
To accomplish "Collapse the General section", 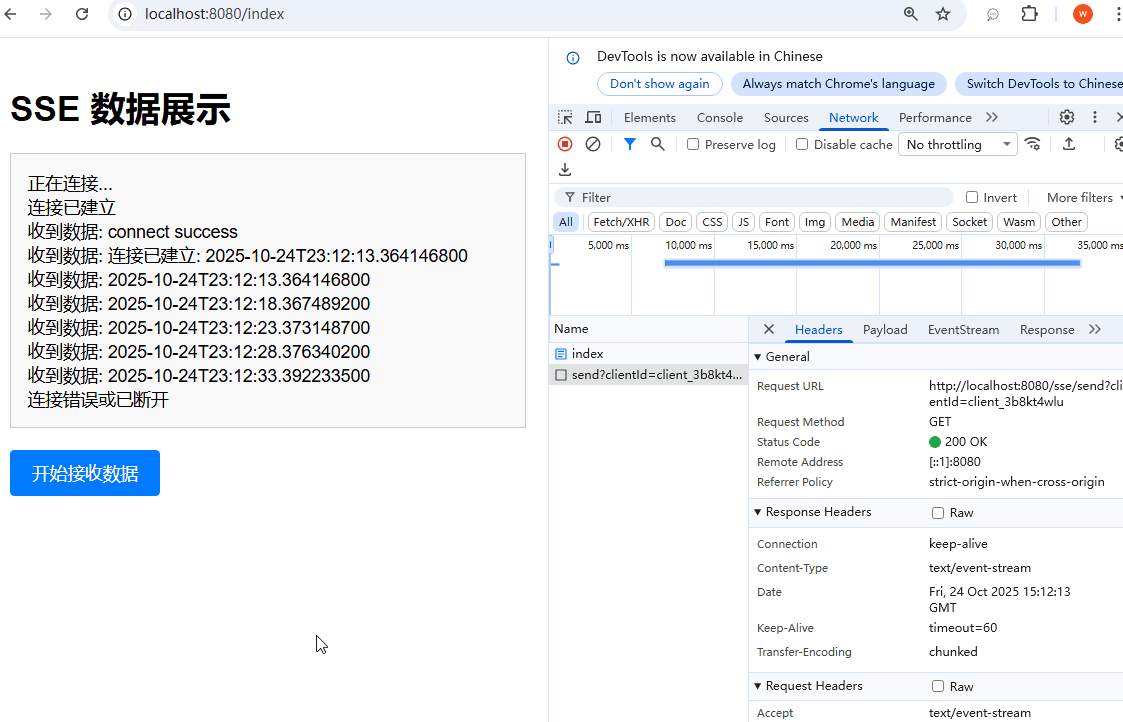I will tap(758, 357).
